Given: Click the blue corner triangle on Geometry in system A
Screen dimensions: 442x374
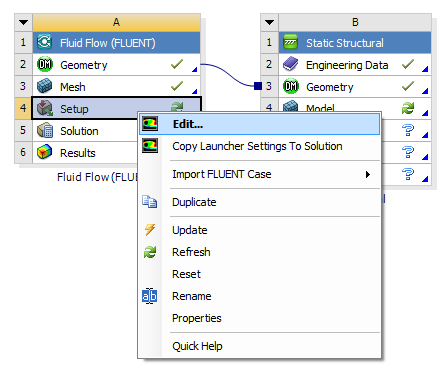Looking at the screenshot, I should (x=195, y=69).
